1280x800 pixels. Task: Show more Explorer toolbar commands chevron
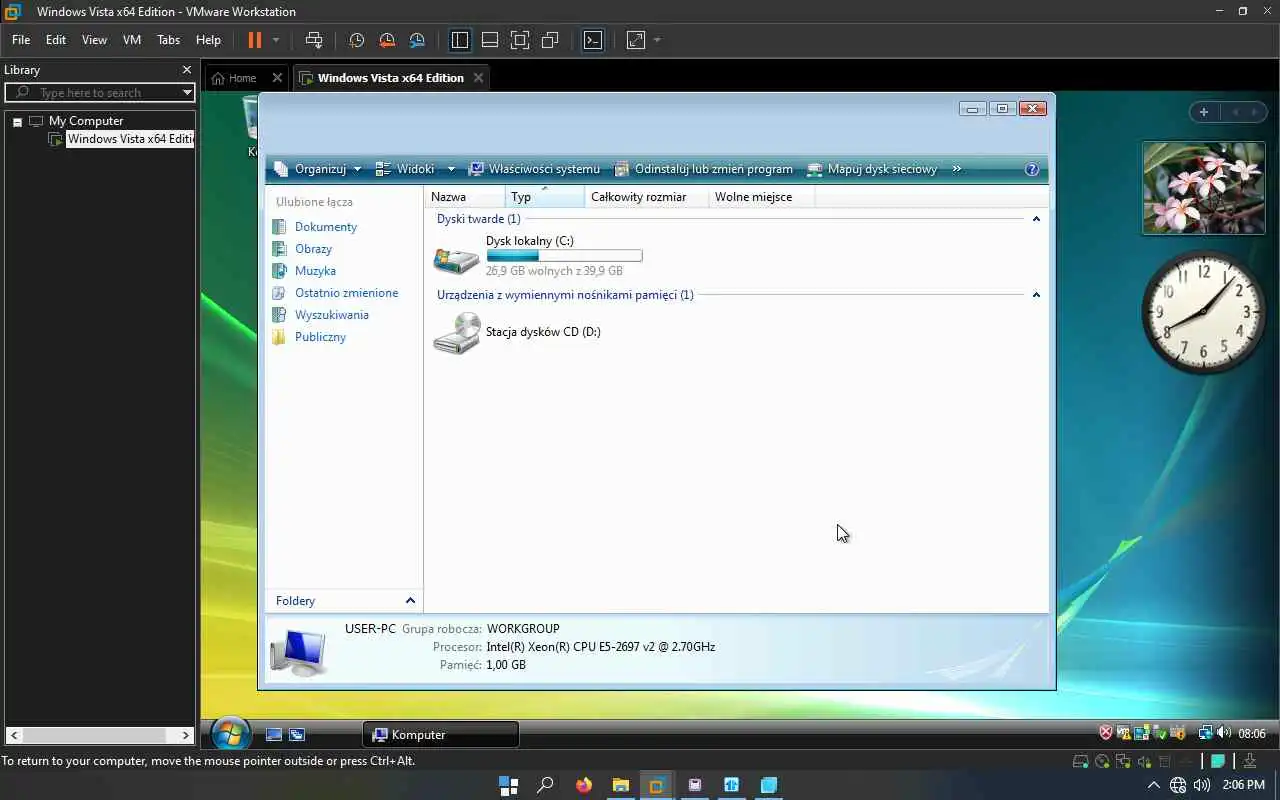pos(957,169)
